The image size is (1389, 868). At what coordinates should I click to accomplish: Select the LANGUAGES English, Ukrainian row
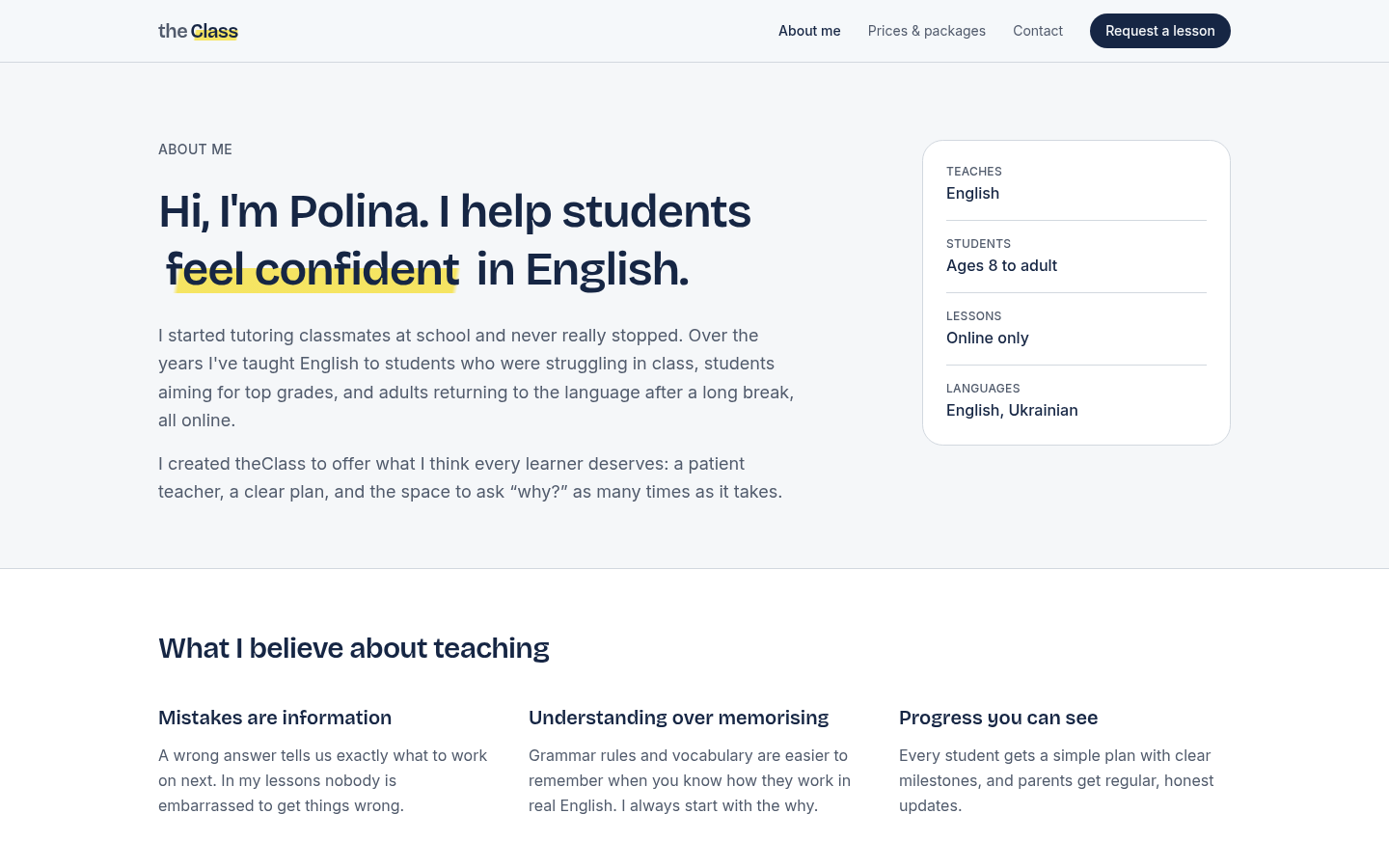point(1076,400)
